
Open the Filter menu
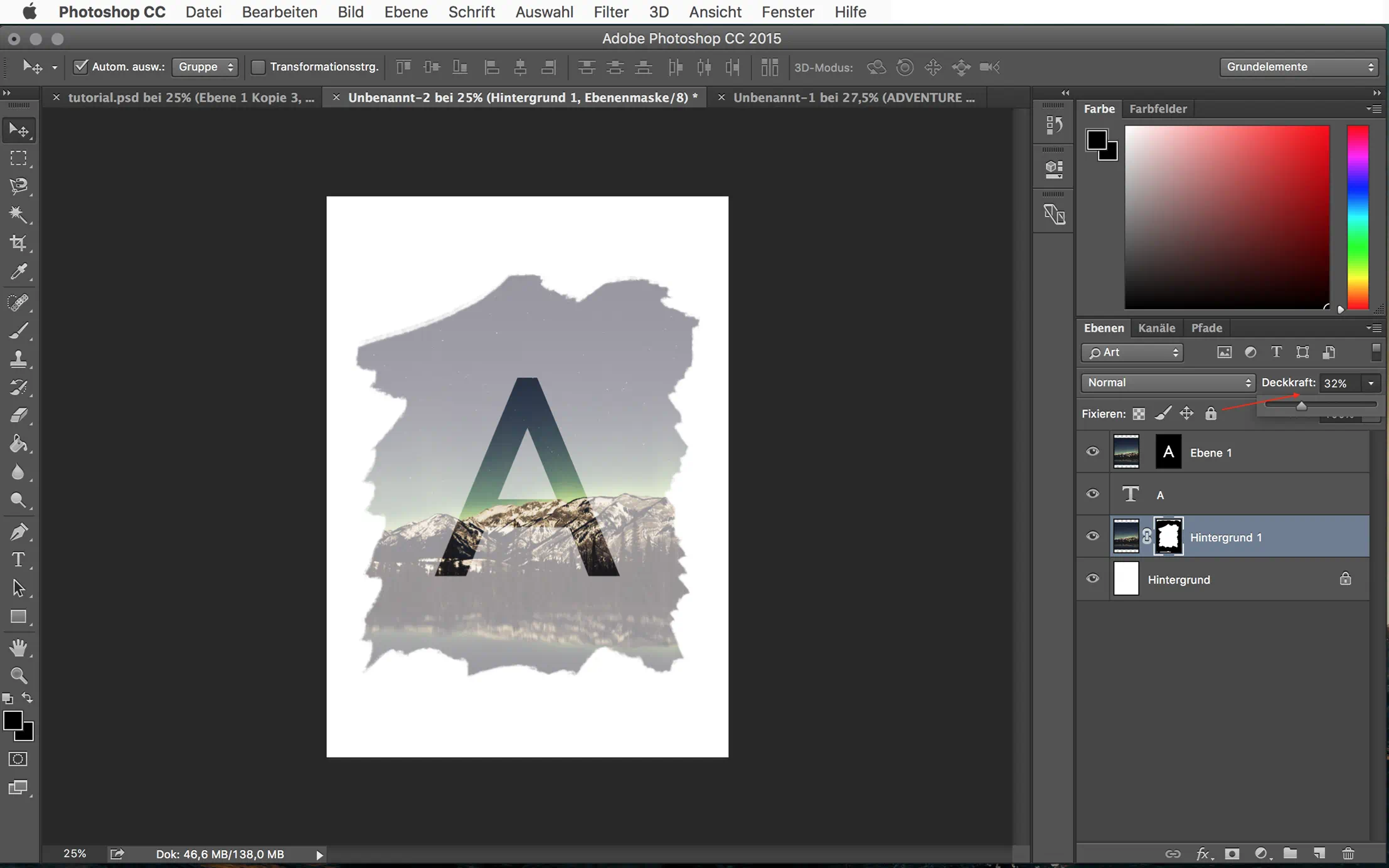click(x=610, y=12)
